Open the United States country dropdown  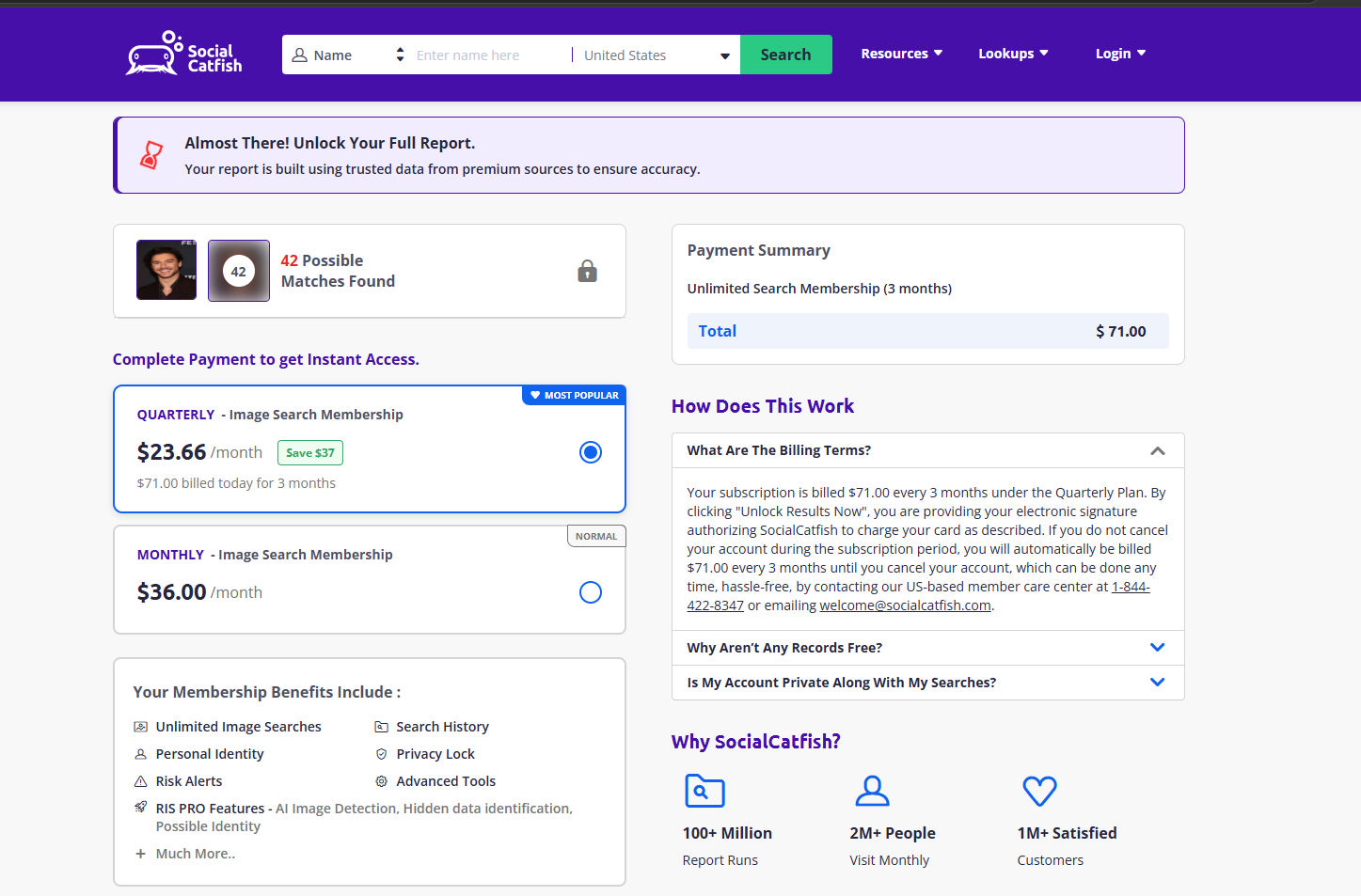tap(657, 55)
